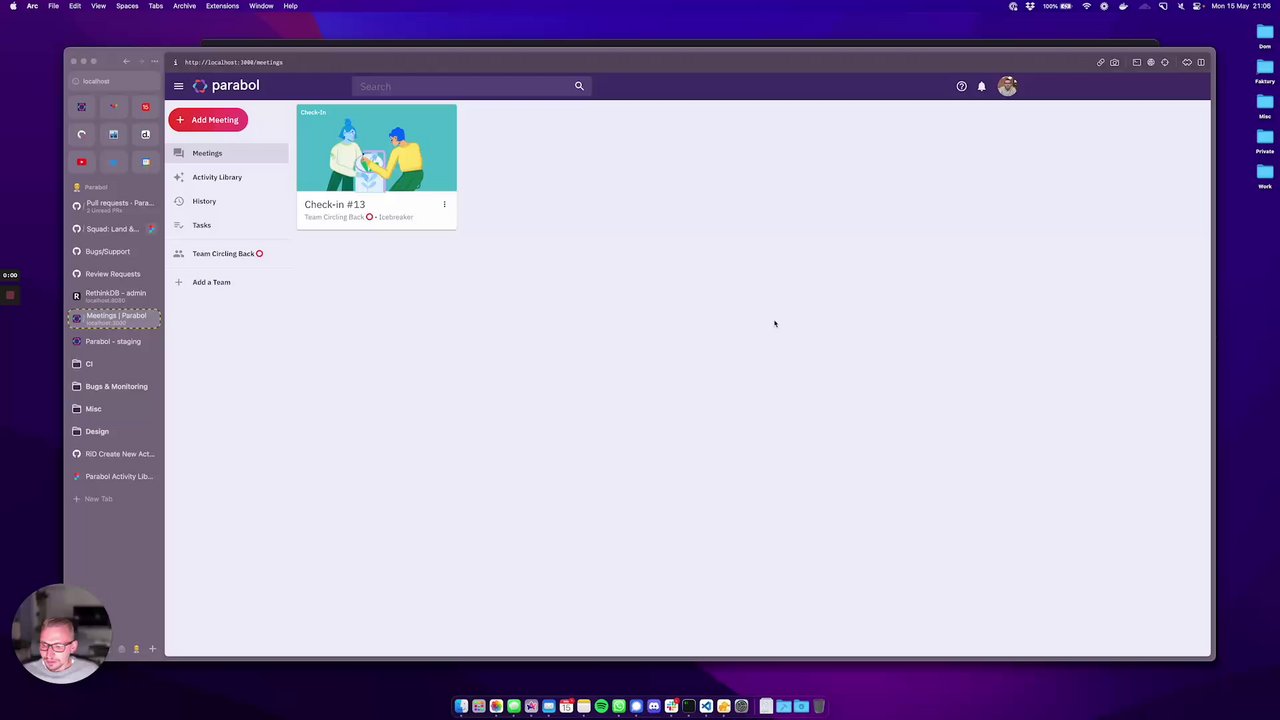
Task: Click the Check-in #13 title
Action: (335, 204)
